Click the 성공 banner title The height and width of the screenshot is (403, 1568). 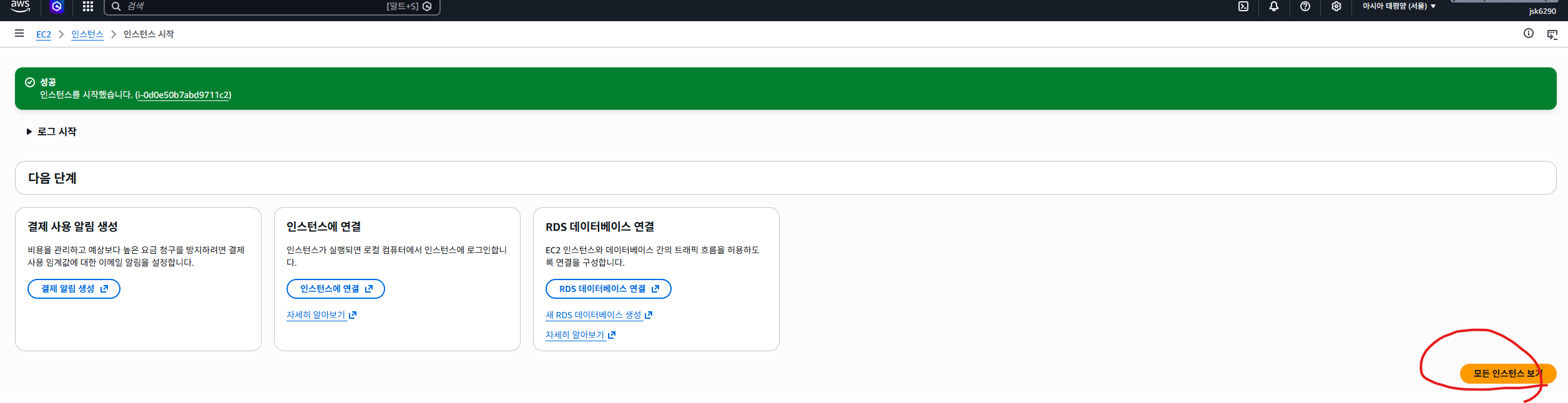48,82
